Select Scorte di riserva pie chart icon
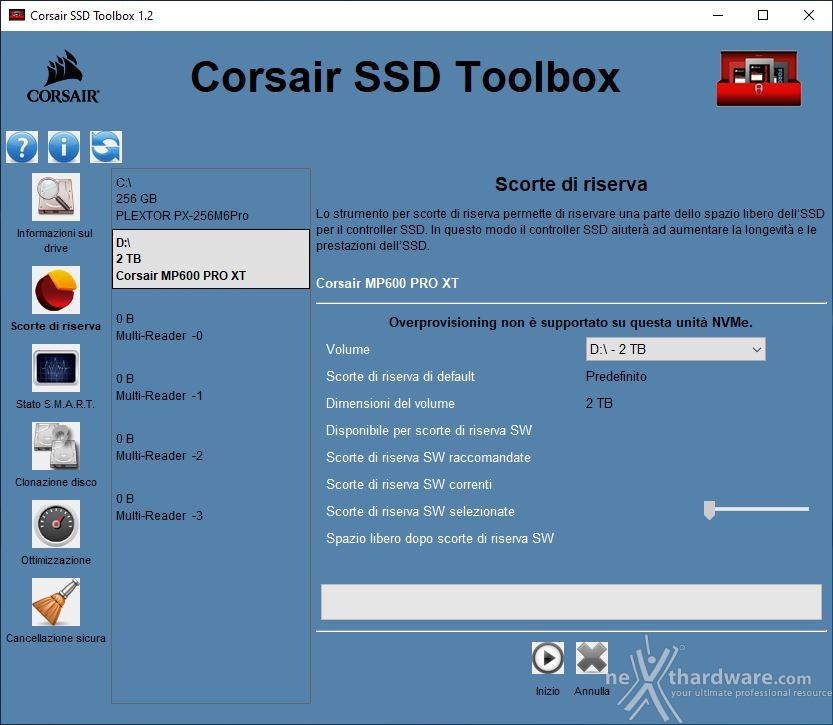 (56, 290)
